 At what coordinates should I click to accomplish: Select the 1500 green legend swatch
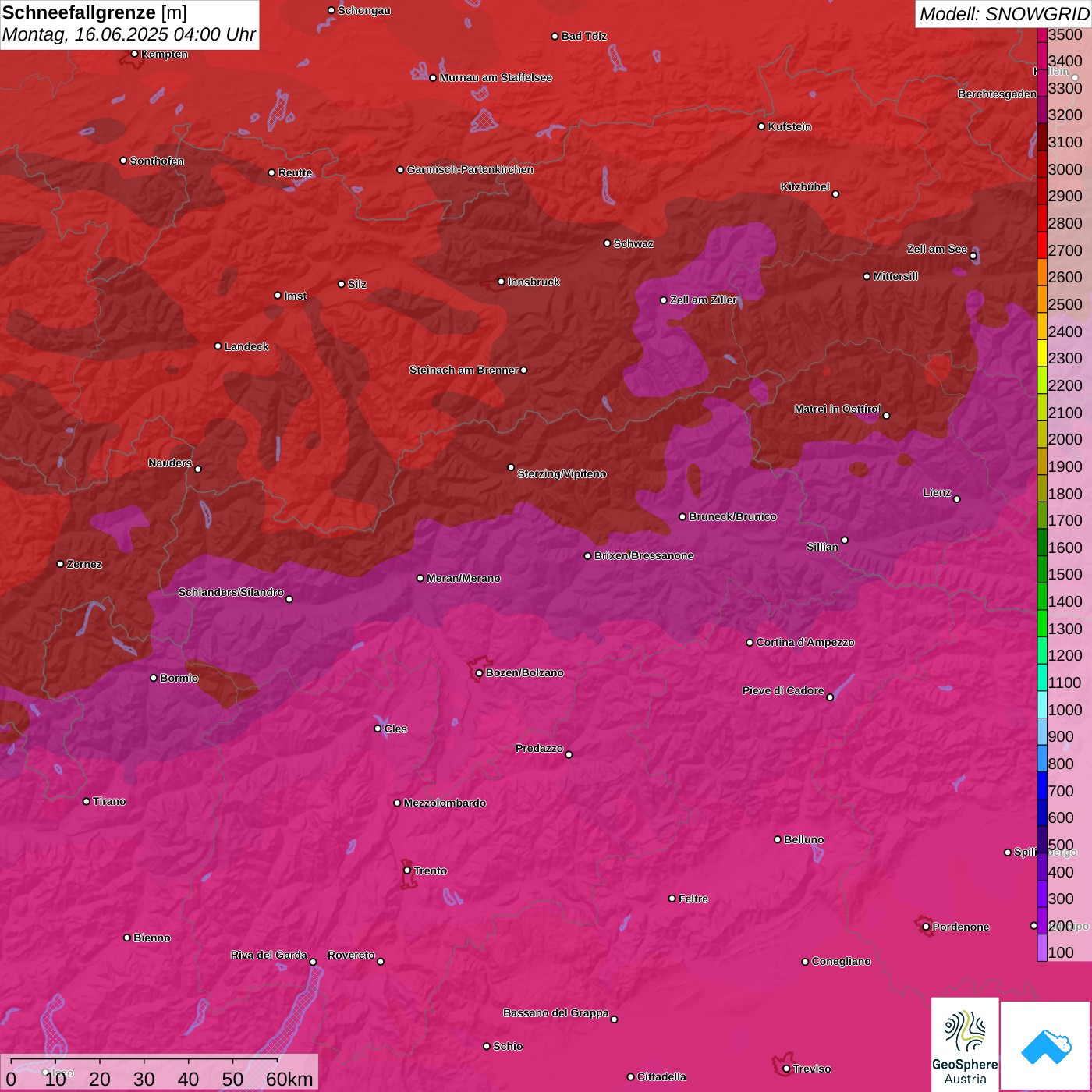[1042, 569]
